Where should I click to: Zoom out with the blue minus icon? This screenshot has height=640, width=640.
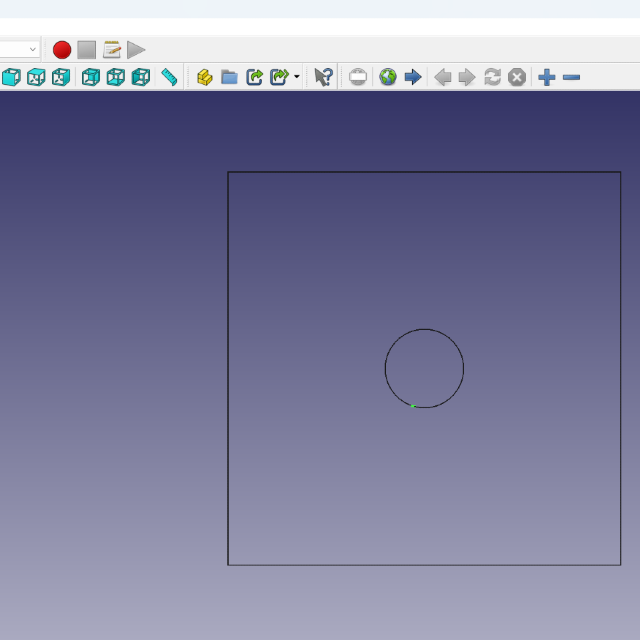[x=571, y=77]
